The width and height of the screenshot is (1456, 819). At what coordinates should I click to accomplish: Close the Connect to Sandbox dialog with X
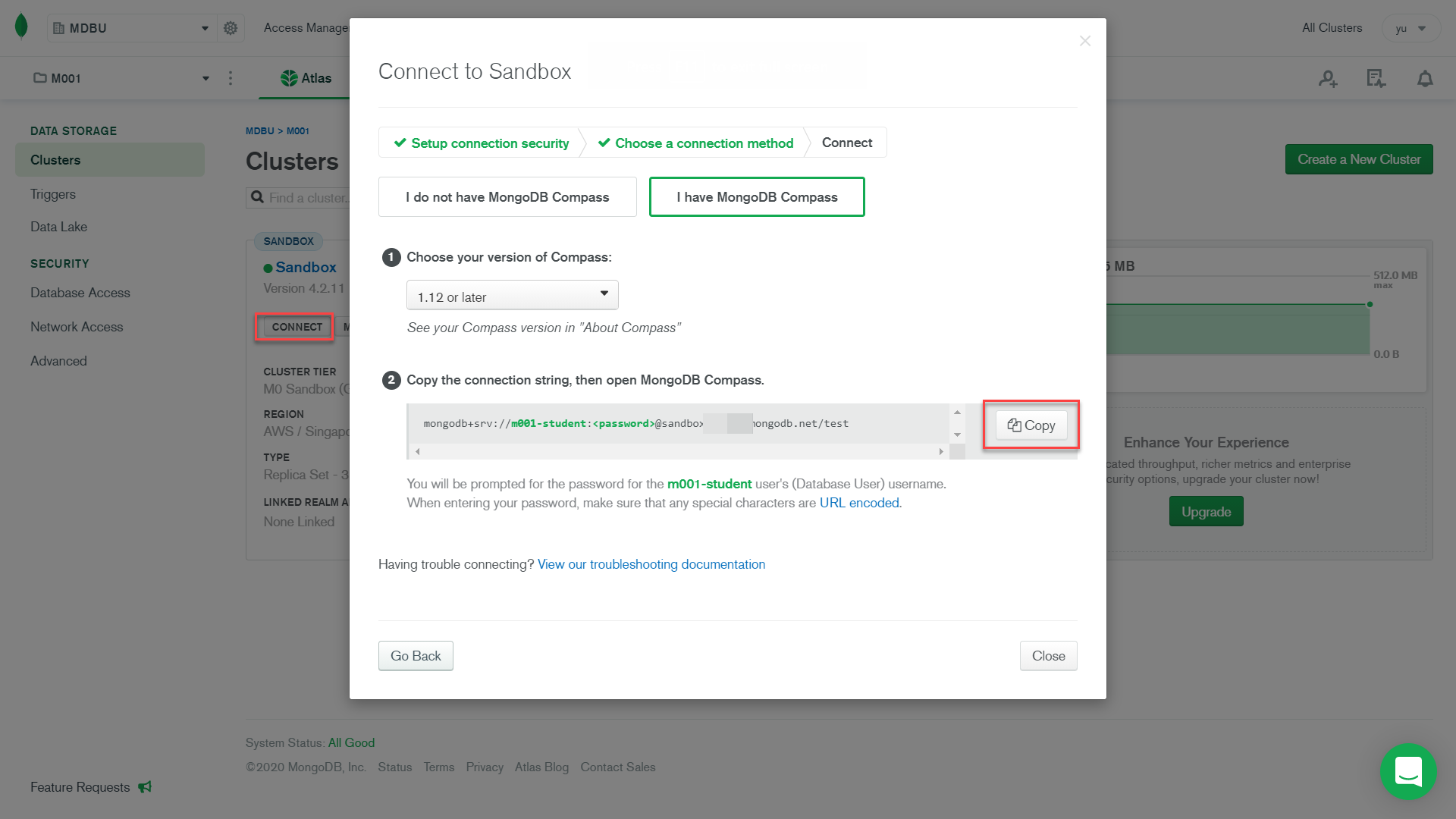[1085, 41]
